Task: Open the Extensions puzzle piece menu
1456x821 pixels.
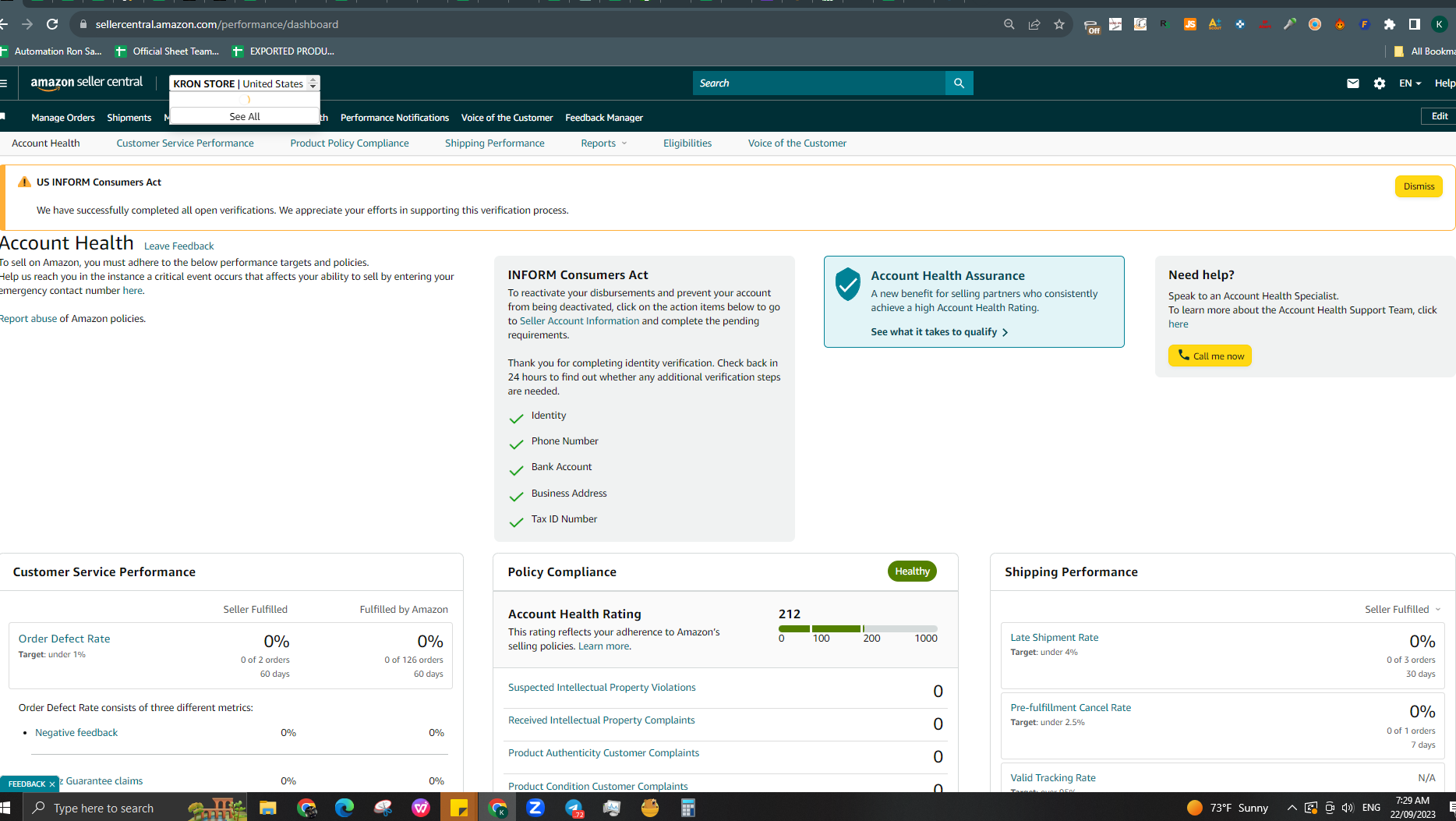Action: point(1390,24)
